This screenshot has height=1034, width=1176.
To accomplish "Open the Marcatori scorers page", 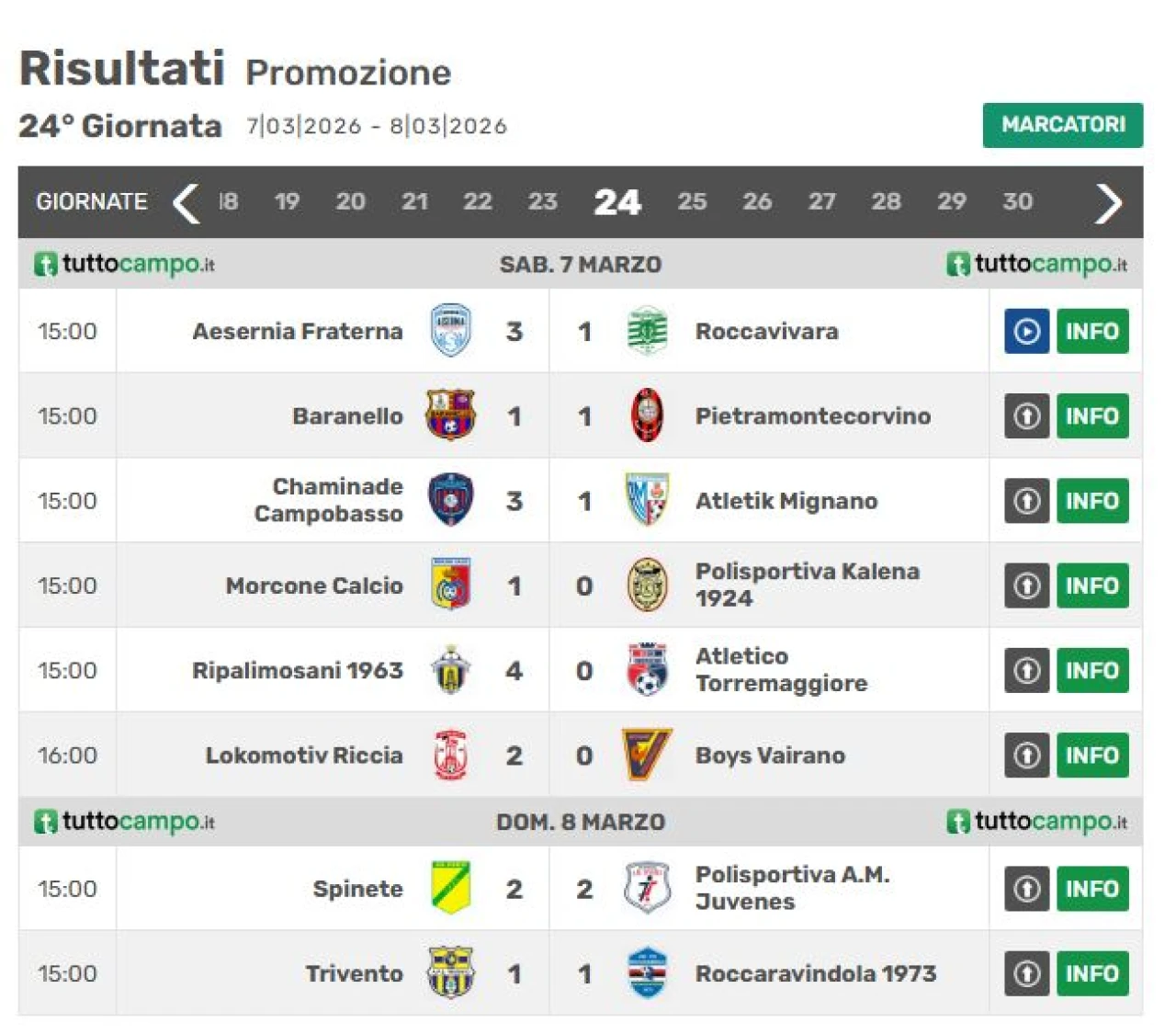I will (1063, 125).
